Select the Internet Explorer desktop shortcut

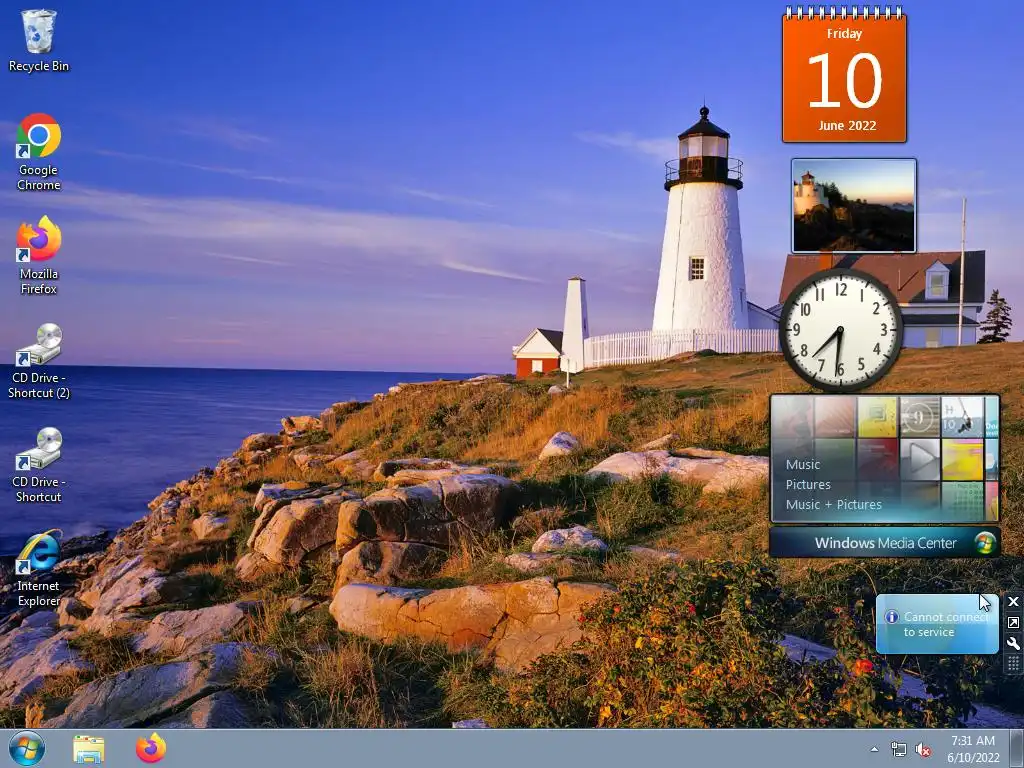coord(39,568)
